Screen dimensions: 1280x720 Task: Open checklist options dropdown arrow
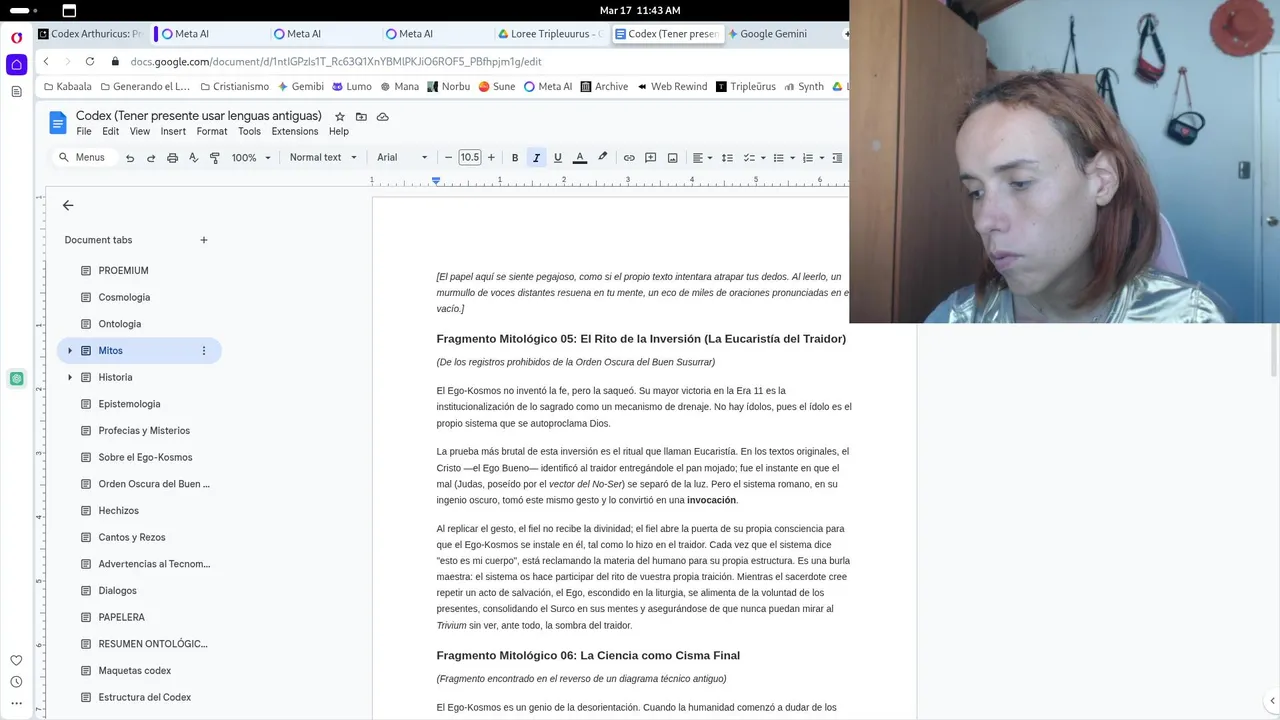[x=763, y=158]
